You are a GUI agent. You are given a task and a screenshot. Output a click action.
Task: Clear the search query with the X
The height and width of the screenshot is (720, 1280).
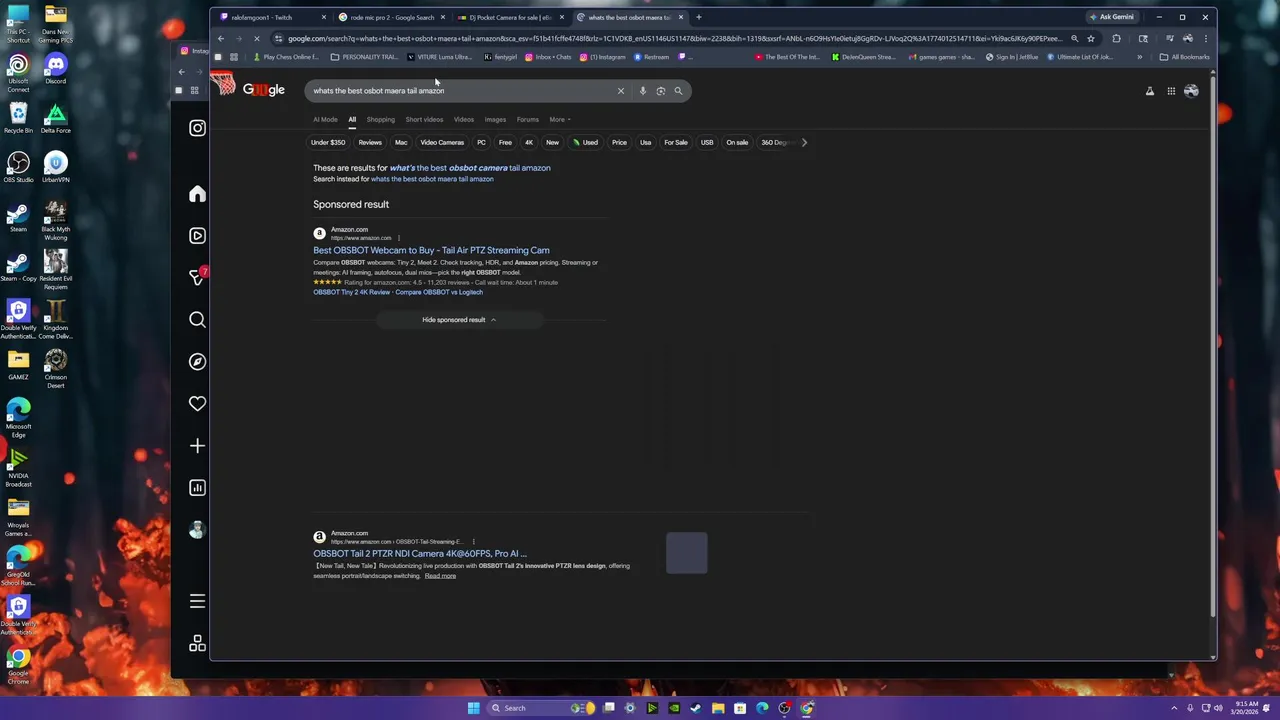point(620,91)
